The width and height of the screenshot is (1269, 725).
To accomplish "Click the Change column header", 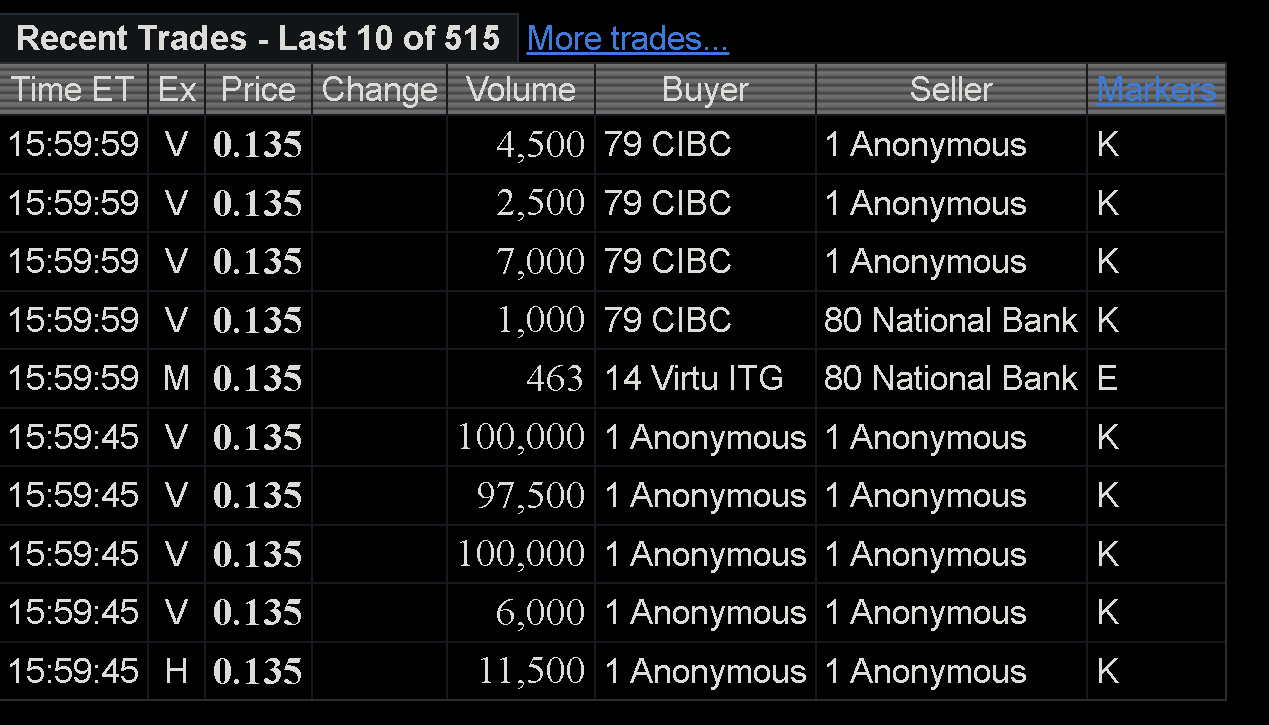I will (x=379, y=90).
